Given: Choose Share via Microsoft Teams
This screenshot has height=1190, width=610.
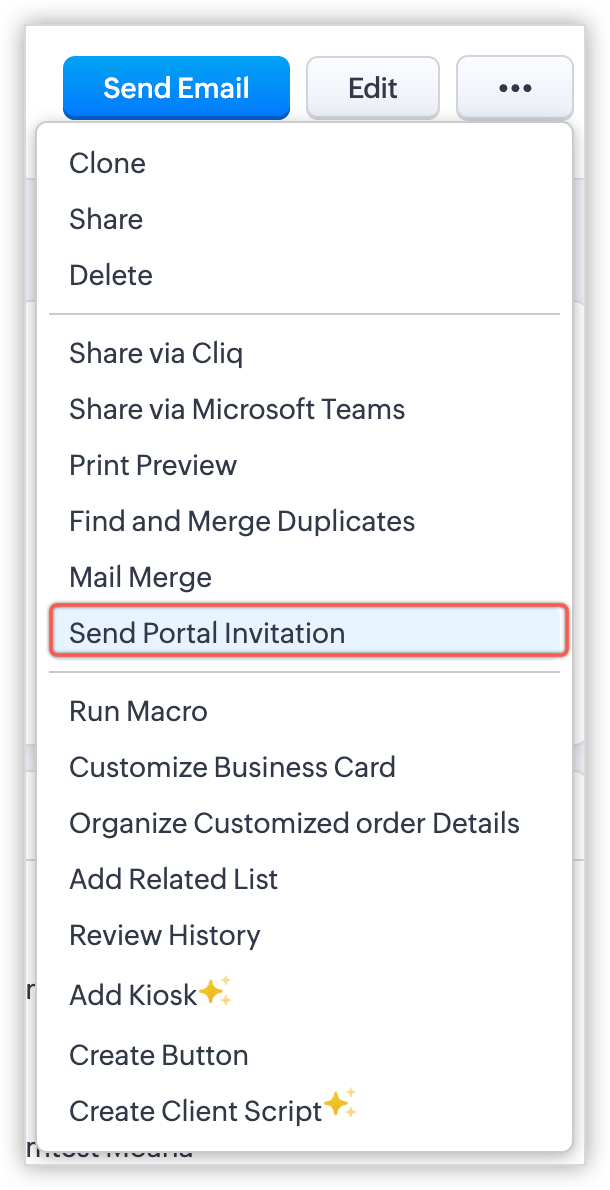Looking at the screenshot, I should (237, 409).
